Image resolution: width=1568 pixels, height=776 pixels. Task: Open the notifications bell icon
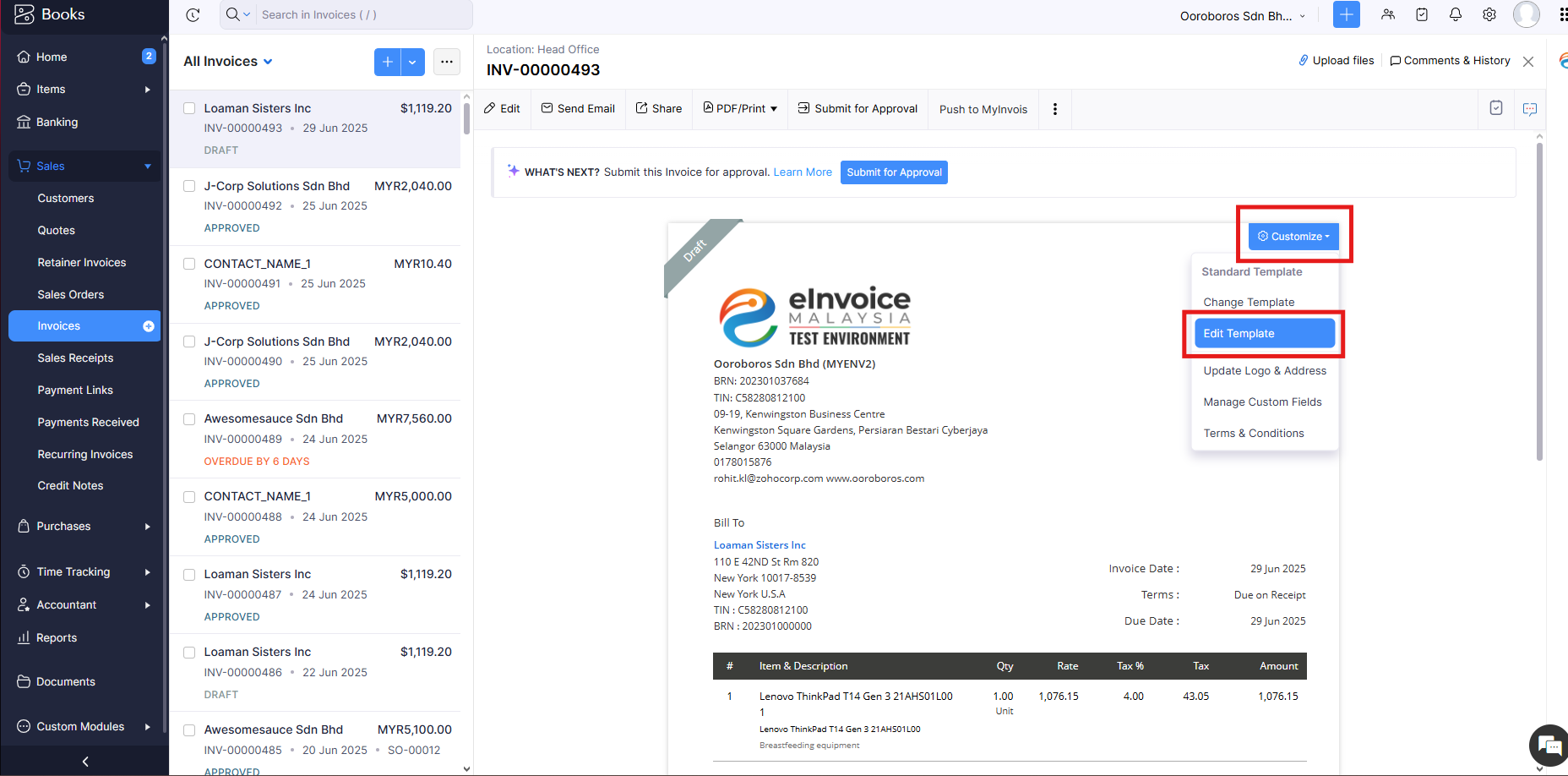pos(1456,14)
